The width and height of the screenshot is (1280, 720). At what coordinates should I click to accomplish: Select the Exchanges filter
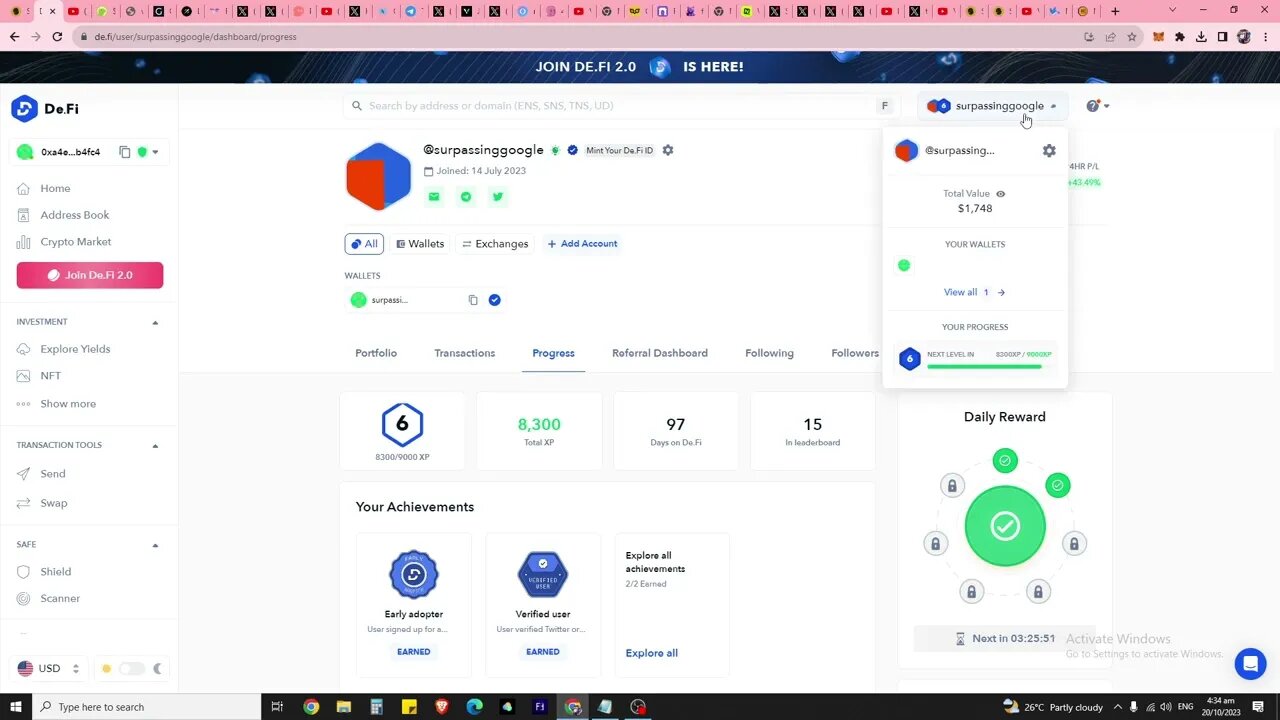click(x=495, y=244)
